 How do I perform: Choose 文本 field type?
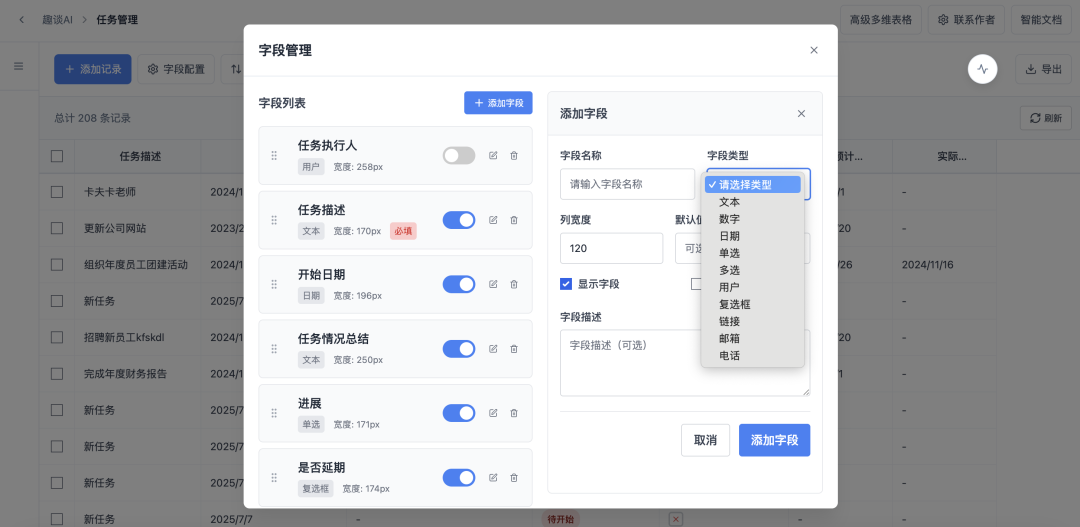(x=753, y=202)
